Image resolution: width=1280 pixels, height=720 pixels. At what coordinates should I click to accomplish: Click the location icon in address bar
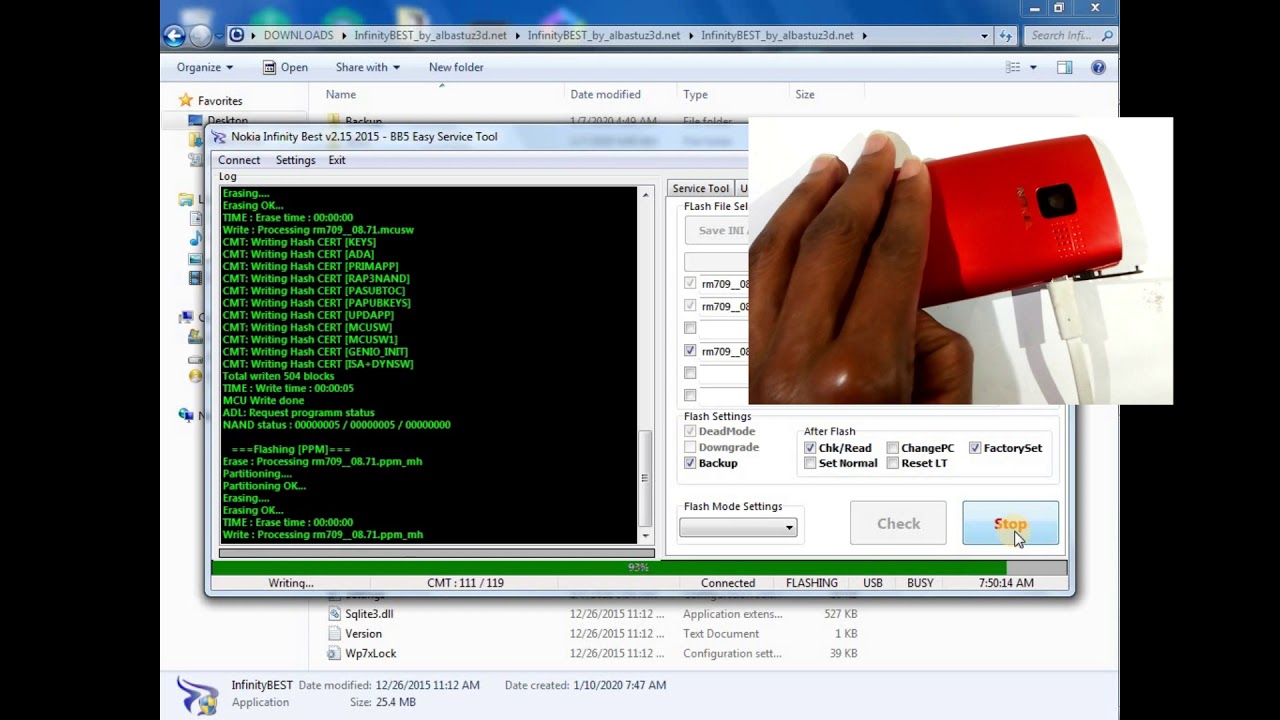[236, 35]
